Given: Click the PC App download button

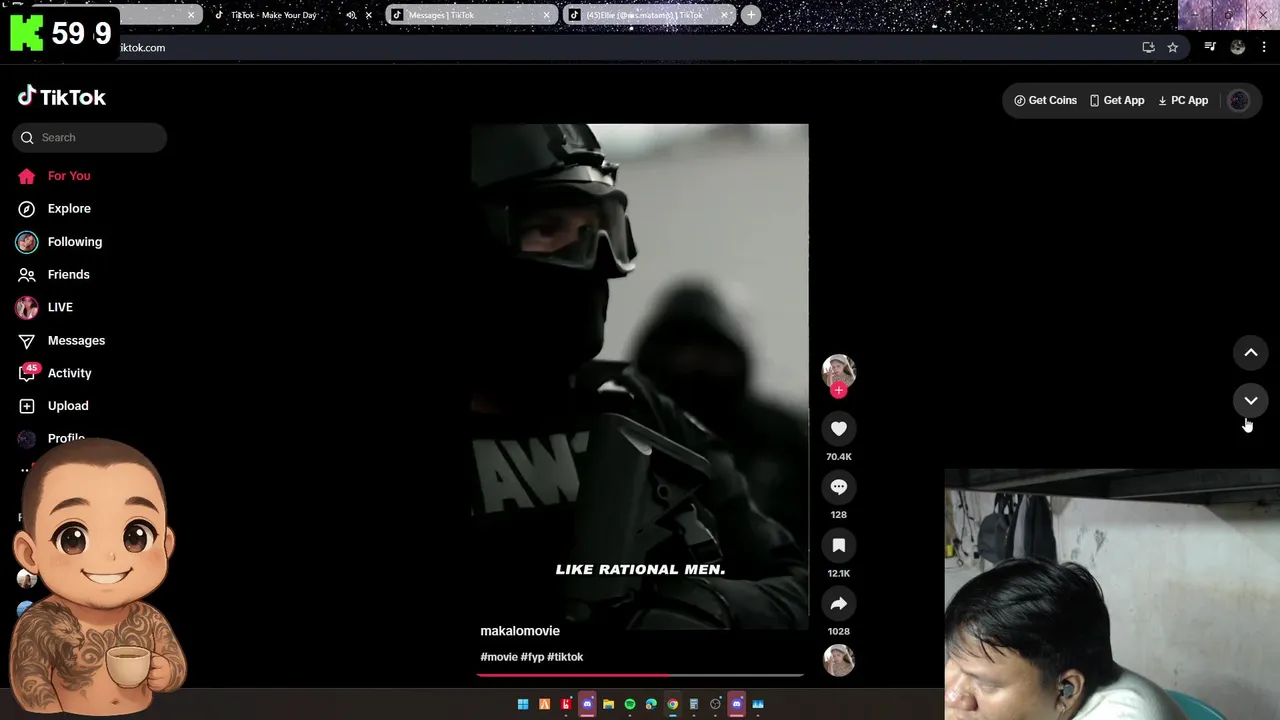Looking at the screenshot, I should [x=1183, y=100].
